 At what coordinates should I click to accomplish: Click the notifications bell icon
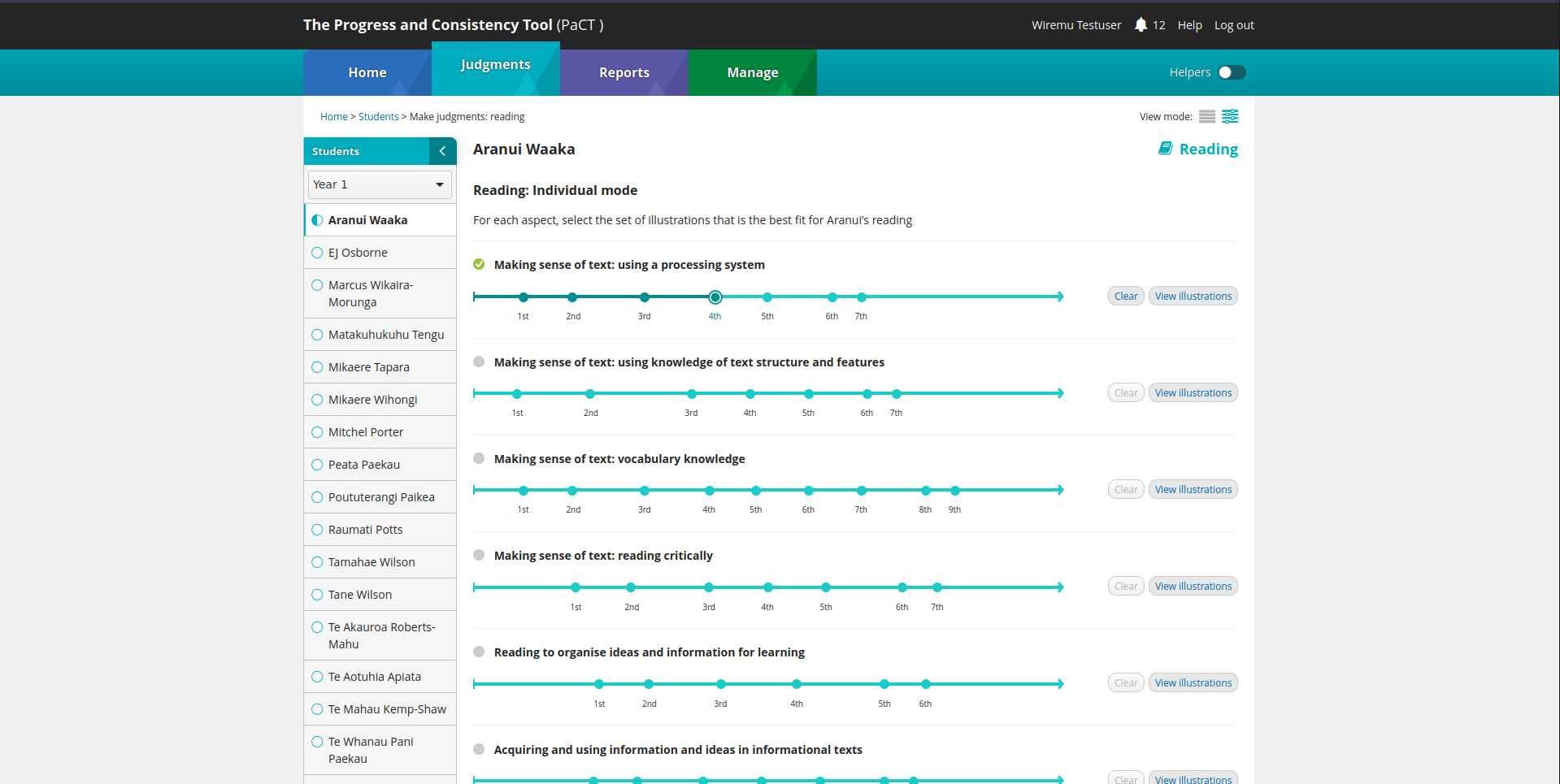1141,25
